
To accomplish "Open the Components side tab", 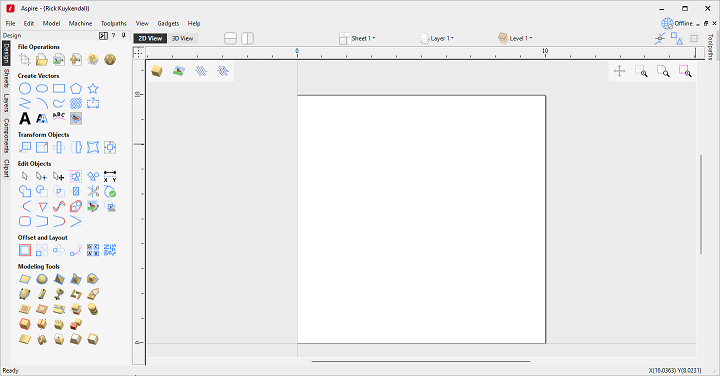I will pos(6,136).
